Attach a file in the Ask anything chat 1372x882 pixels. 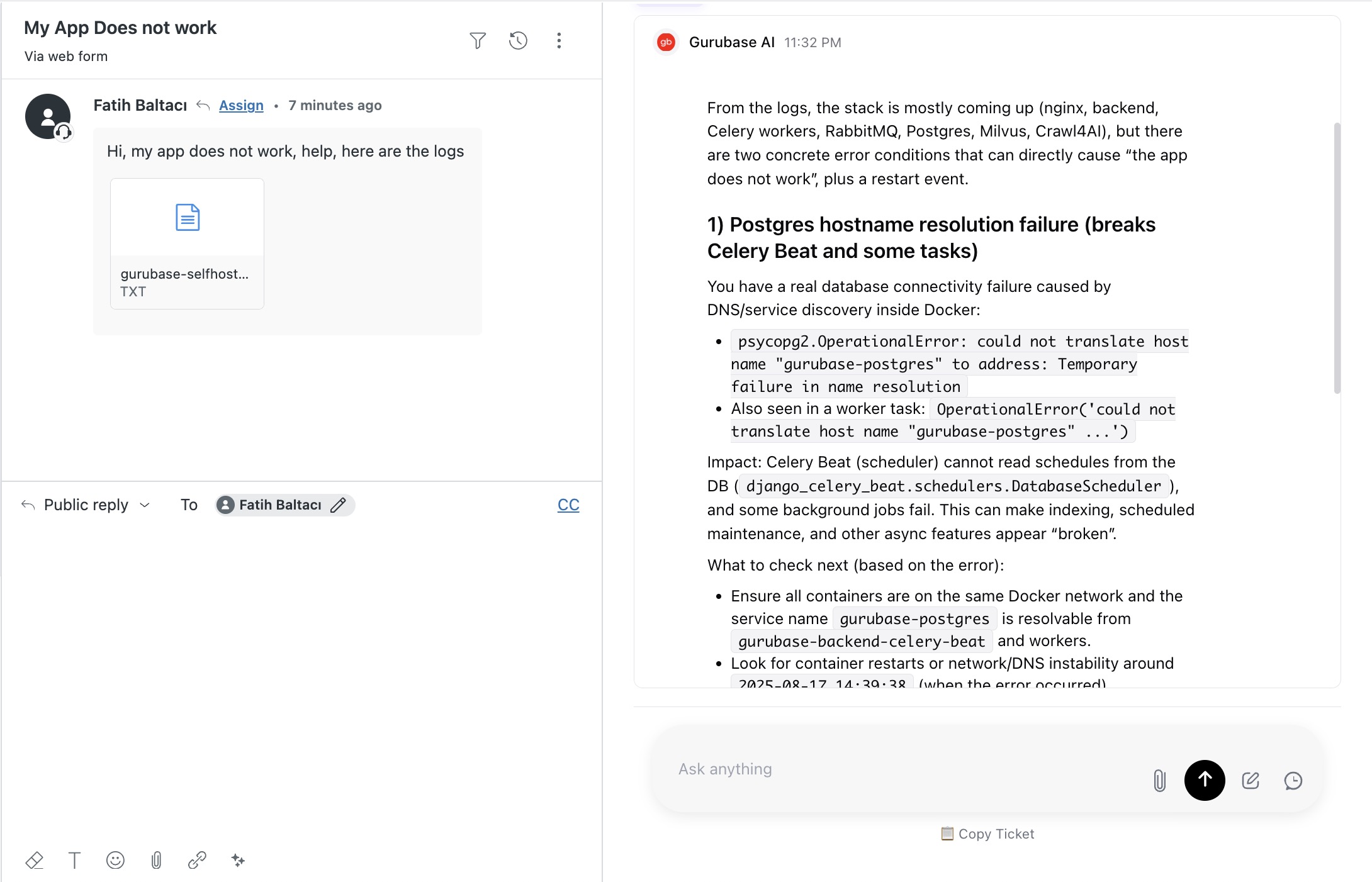1159,781
